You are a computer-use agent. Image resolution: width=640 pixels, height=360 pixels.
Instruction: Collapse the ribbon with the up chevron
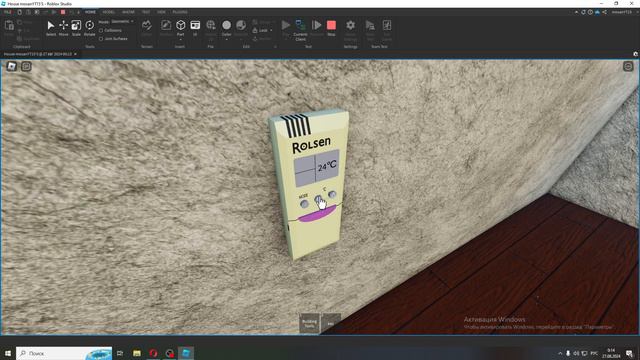[576, 12]
